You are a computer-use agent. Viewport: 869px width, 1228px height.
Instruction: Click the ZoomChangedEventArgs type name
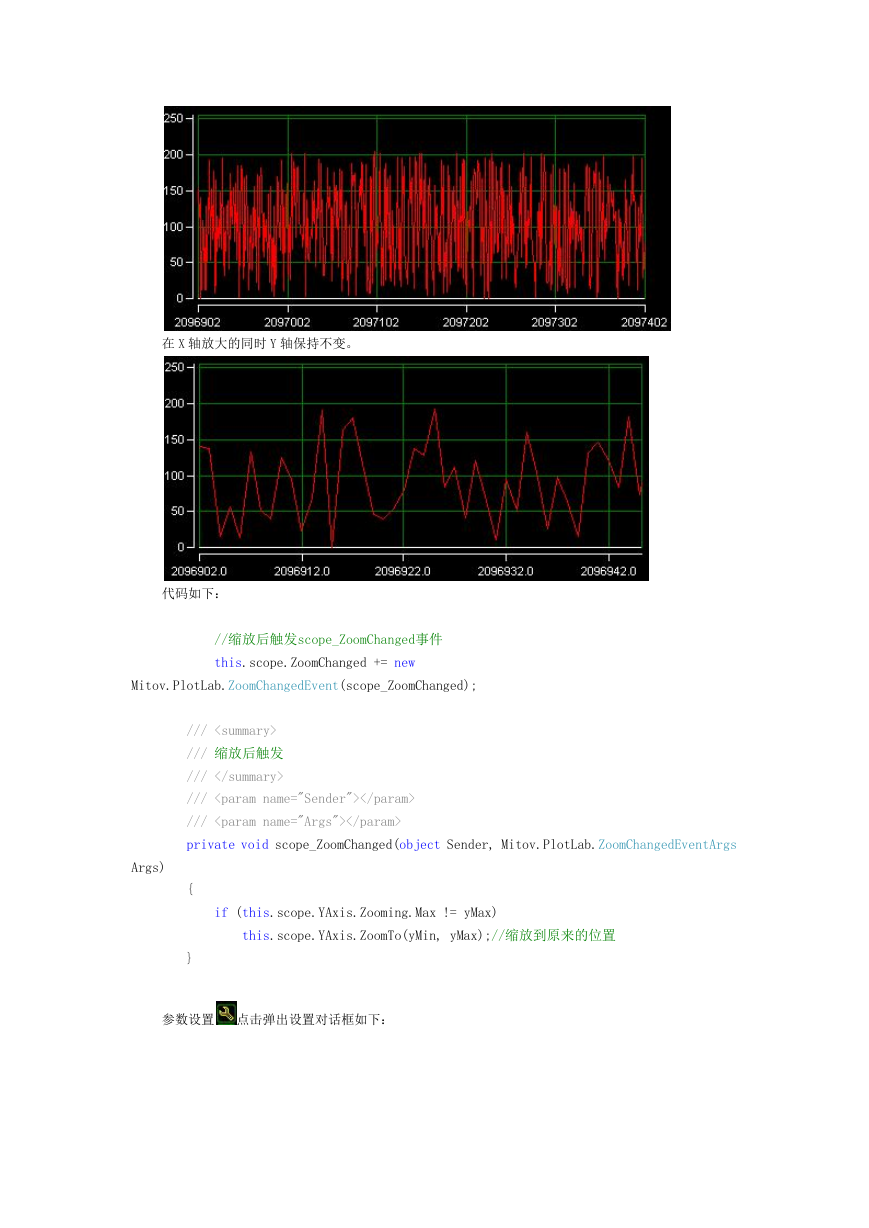pos(667,845)
